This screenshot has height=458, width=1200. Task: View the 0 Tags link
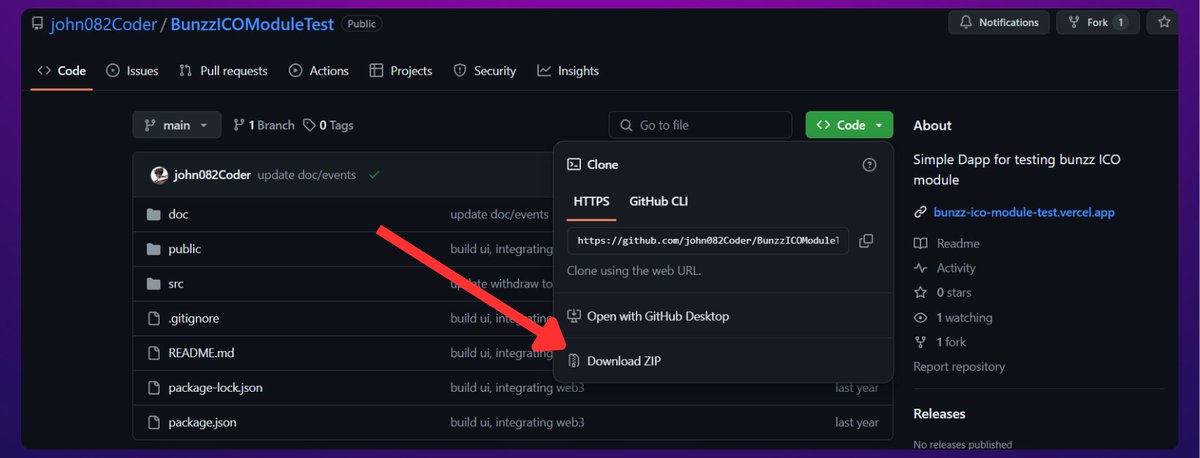(x=328, y=125)
